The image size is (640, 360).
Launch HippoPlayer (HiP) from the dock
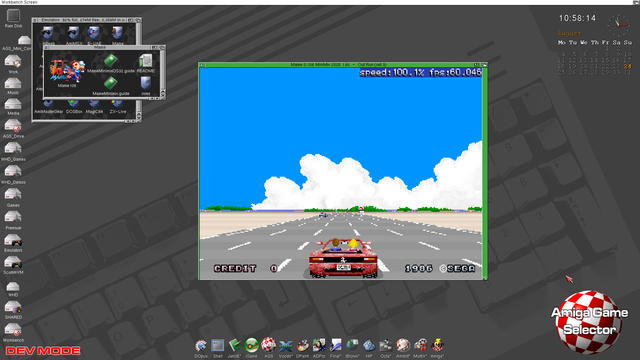click(369, 346)
